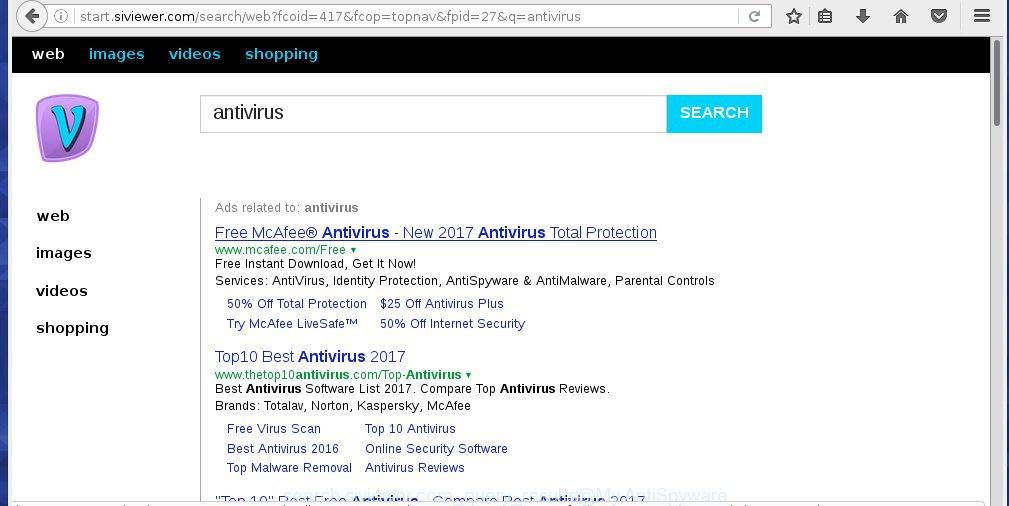Image resolution: width=1009 pixels, height=506 pixels.
Task: Expand dropdown arrow next to thetop10antivirus.com URL
Action: click(x=468, y=375)
